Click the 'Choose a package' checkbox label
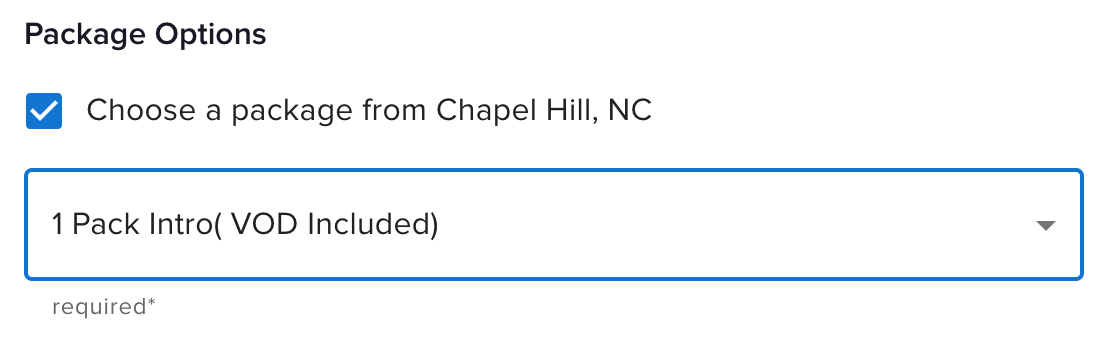Viewport: 1110px width, 360px height. pos(368,111)
